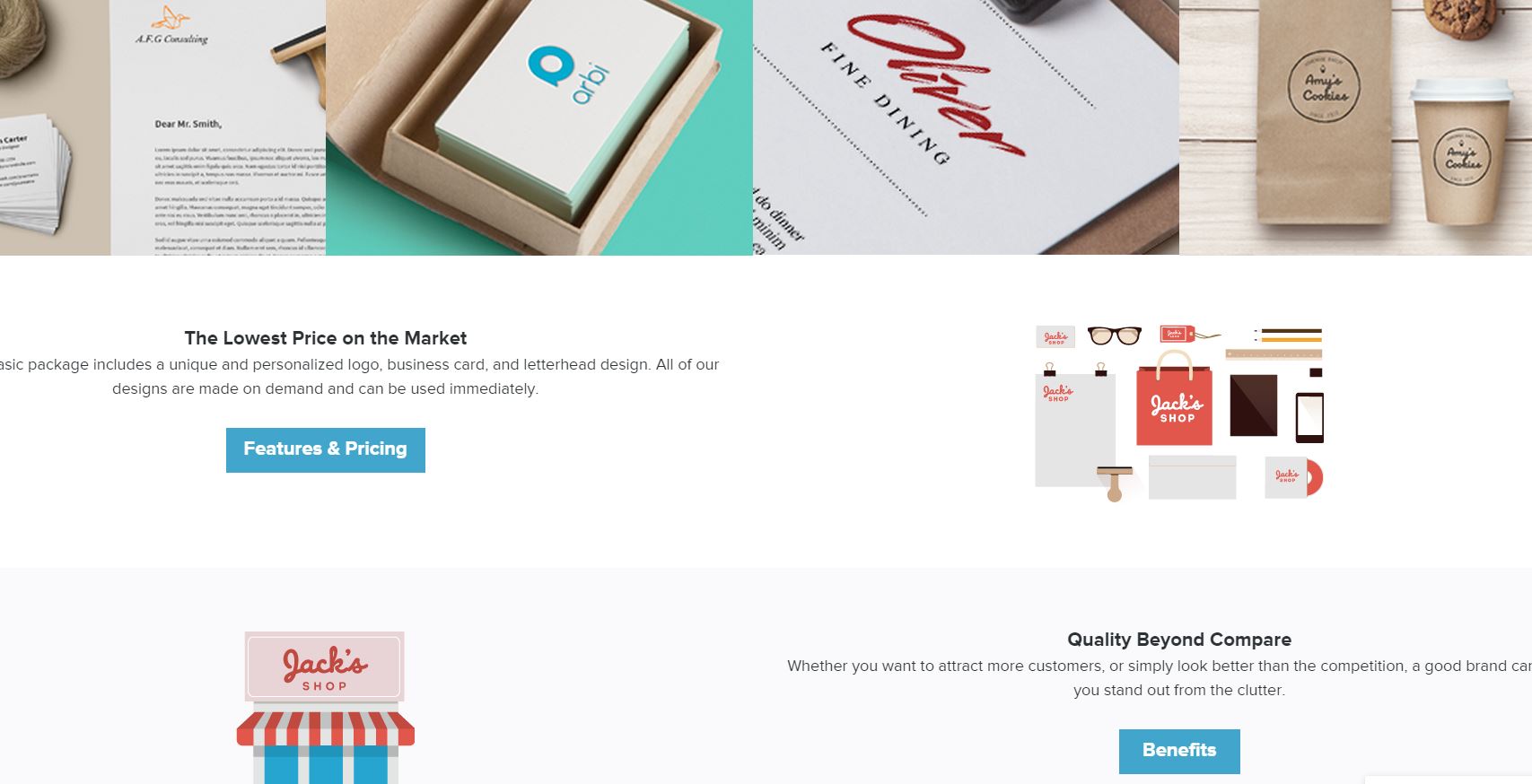Open the Benefits button
Screen dimensions: 1532x784
(1178, 751)
